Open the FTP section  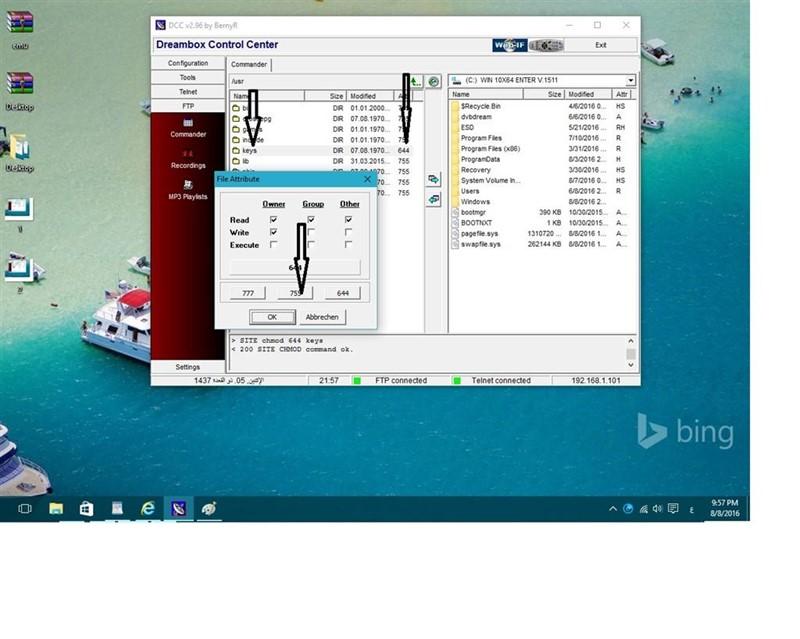pyautogui.click(x=188, y=106)
